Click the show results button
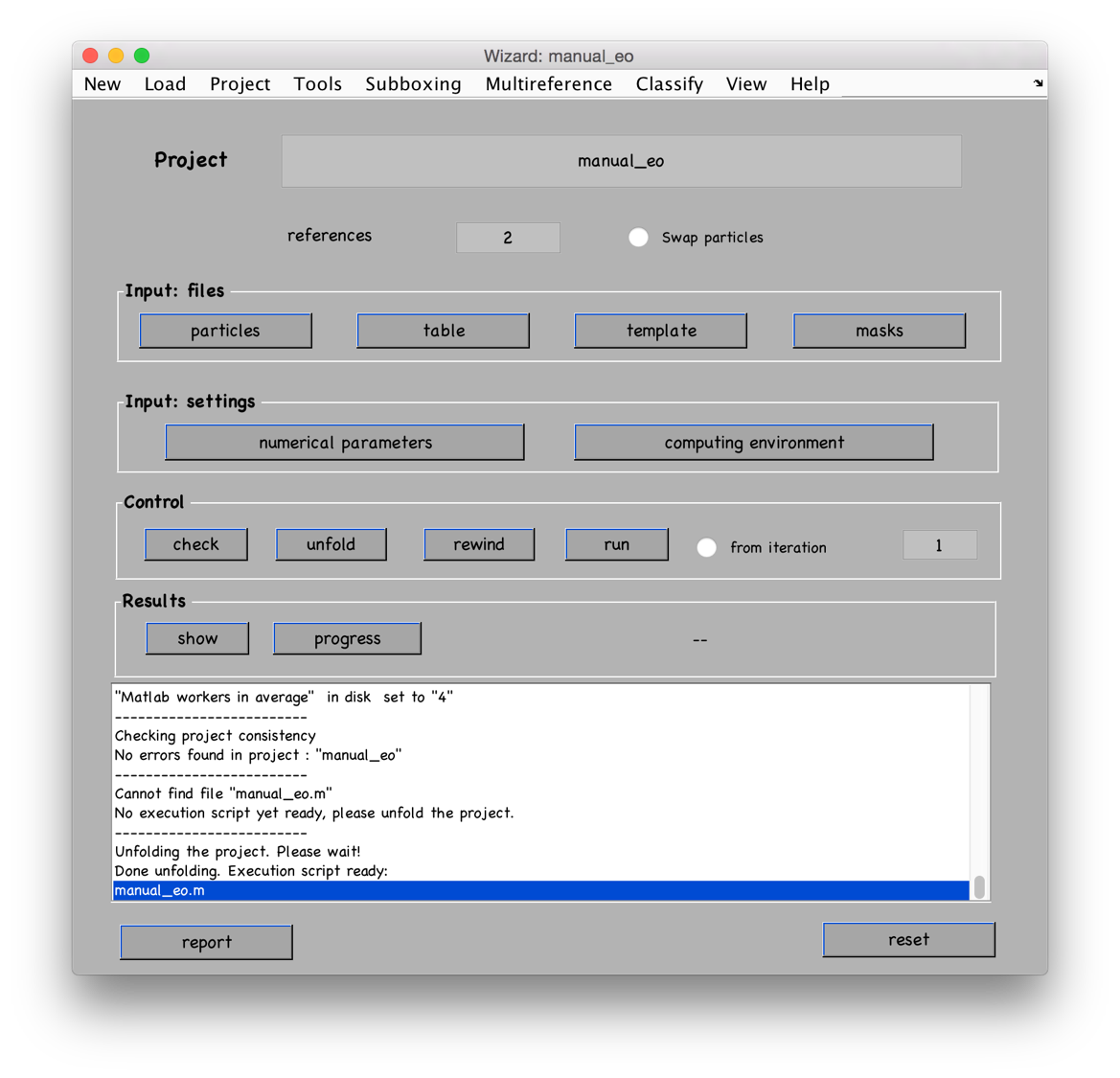Image resolution: width=1120 pixels, height=1078 pixels. tap(198, 639)
